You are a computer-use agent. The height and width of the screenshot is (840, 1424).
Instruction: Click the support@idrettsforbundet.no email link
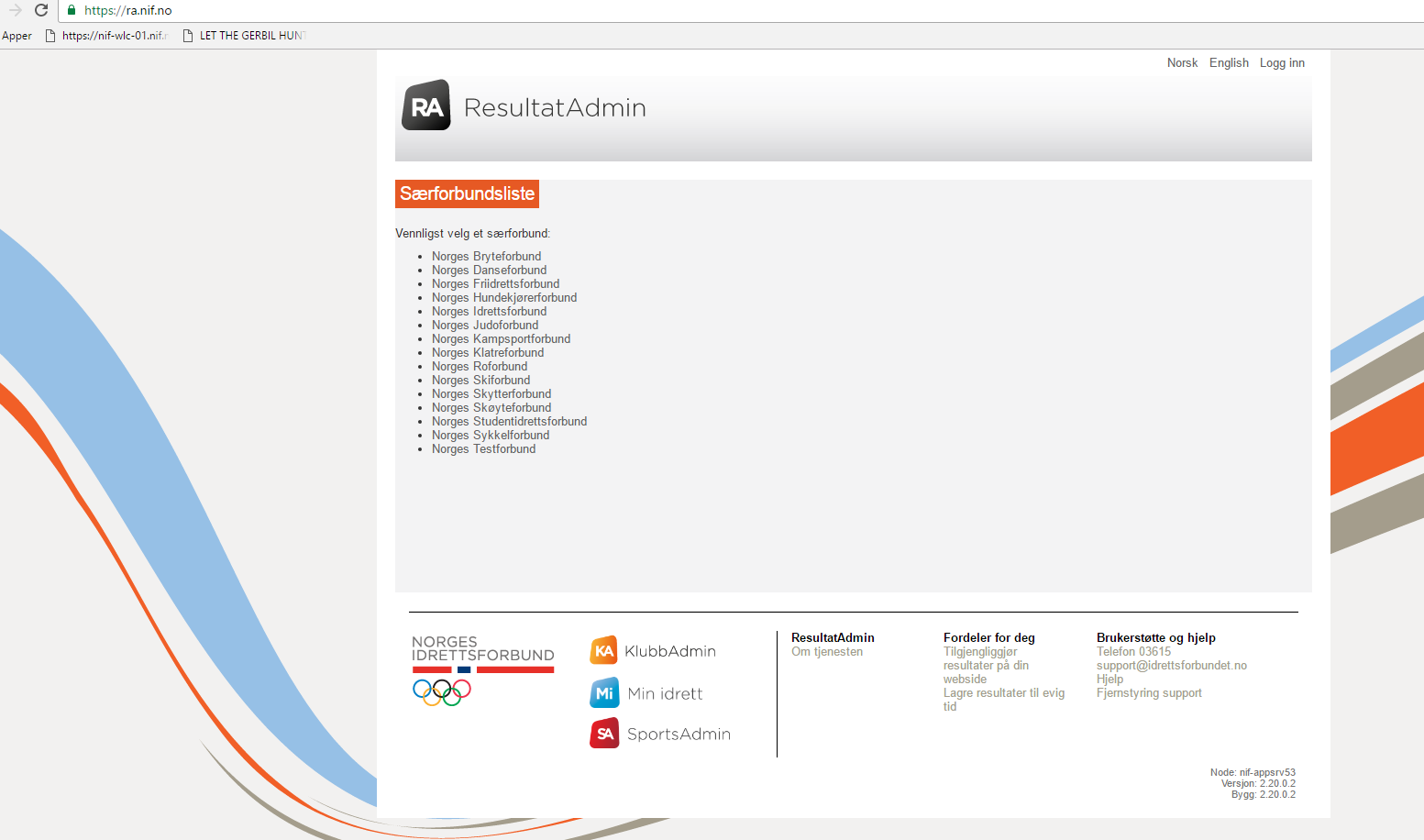[1172, 665]
